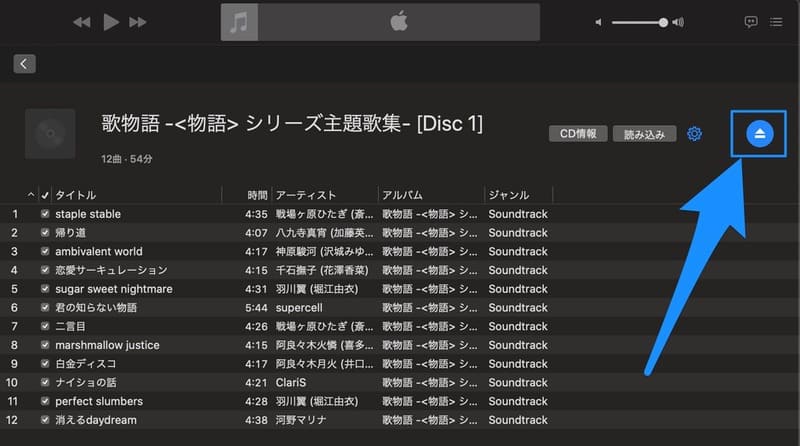Toggle the checkbox for "sugar sweet nightmare"

click(x=45, y=289)
